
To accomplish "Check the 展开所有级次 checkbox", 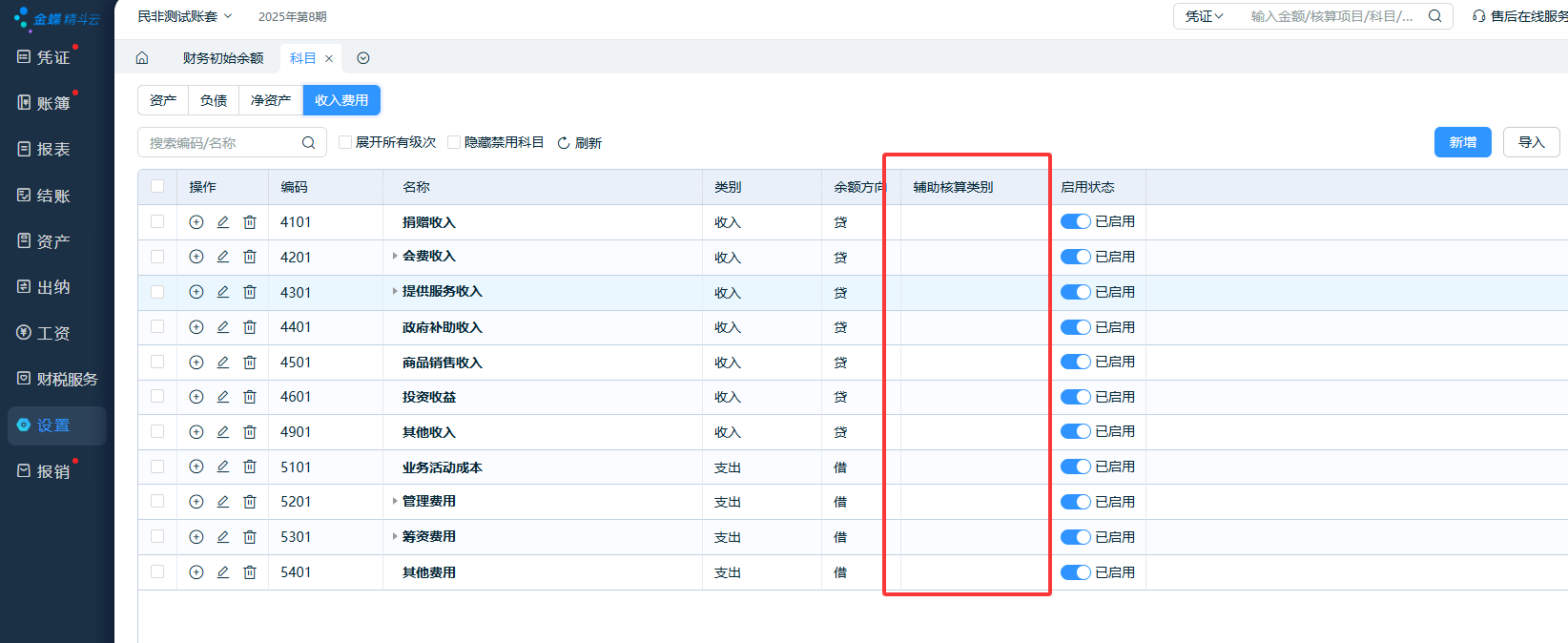I will click(x=345, y=142).
